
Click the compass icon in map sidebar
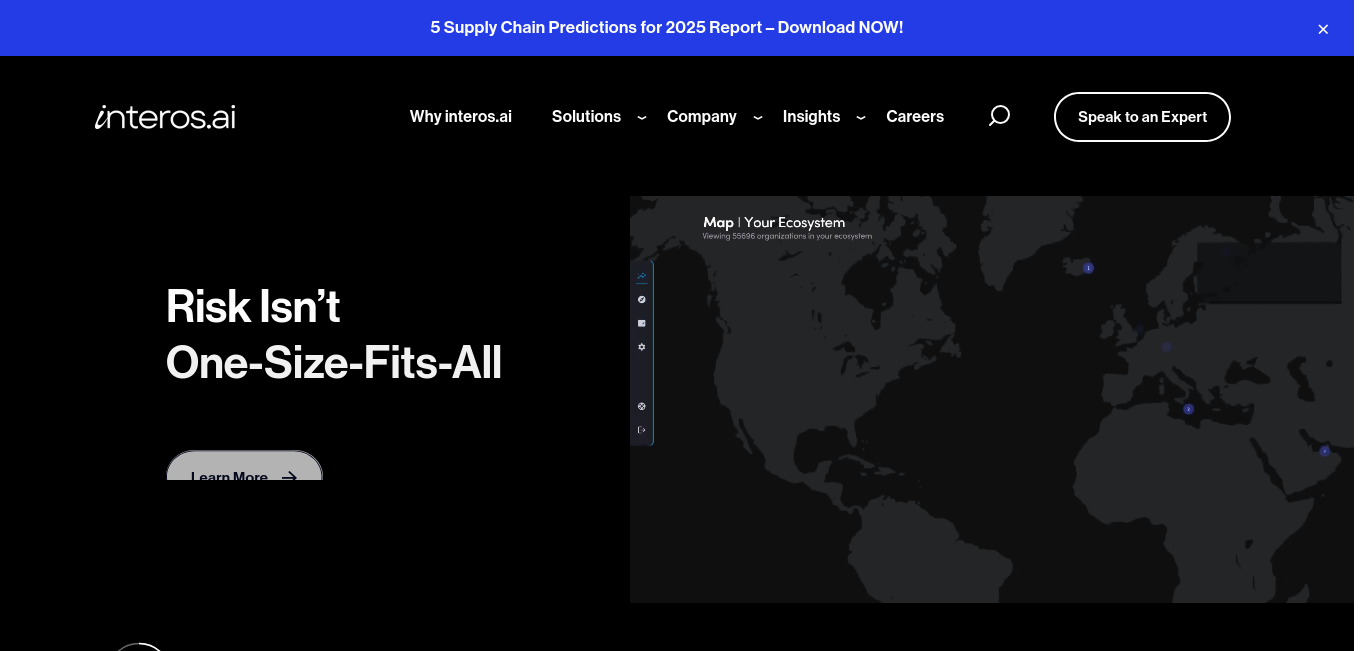[x=642, y=299]
